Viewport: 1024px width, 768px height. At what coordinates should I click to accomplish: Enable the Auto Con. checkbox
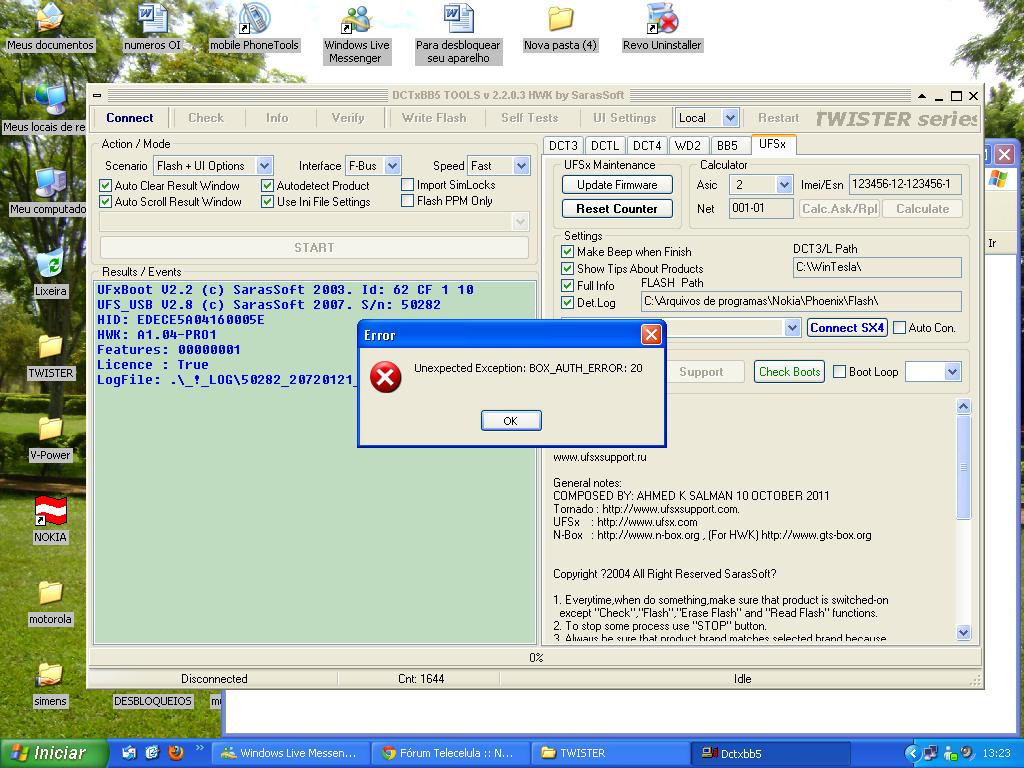pos(899,328)
